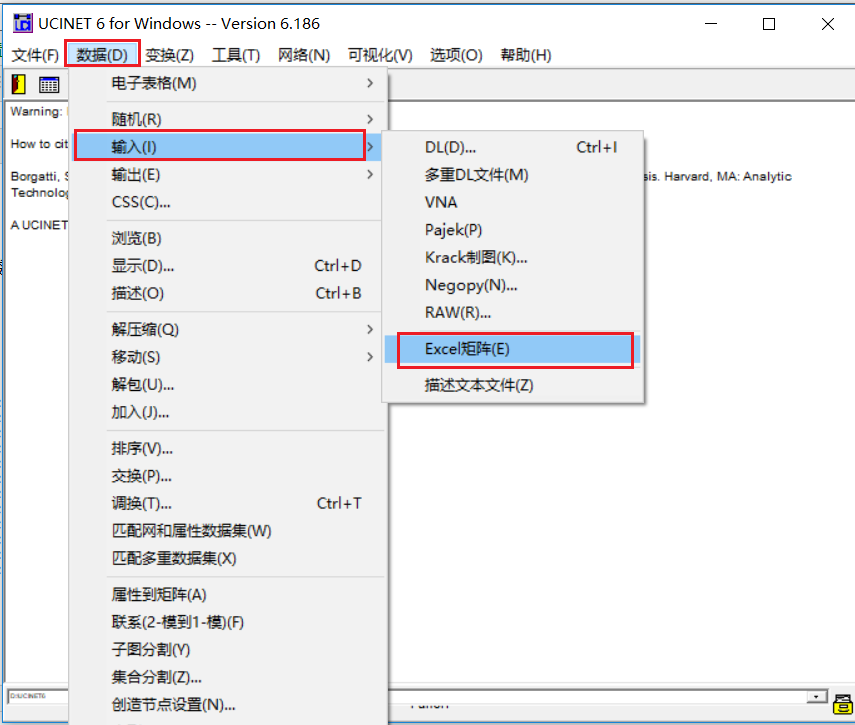The image size is (855, 725).
Task: Select 描述文本文件(Z) import option
Action: 513,385
